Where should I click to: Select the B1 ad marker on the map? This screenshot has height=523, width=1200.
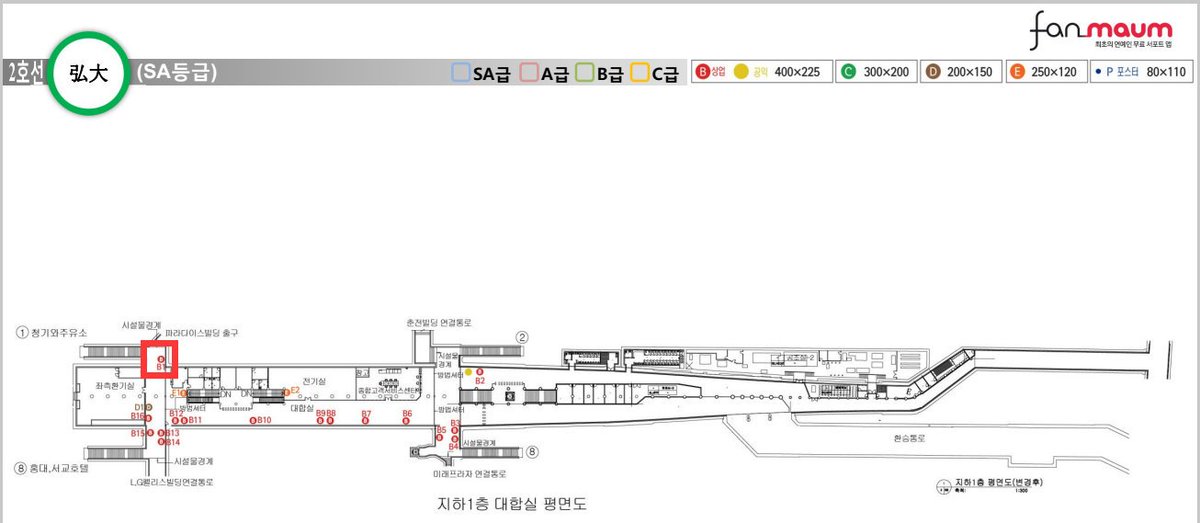161,359
